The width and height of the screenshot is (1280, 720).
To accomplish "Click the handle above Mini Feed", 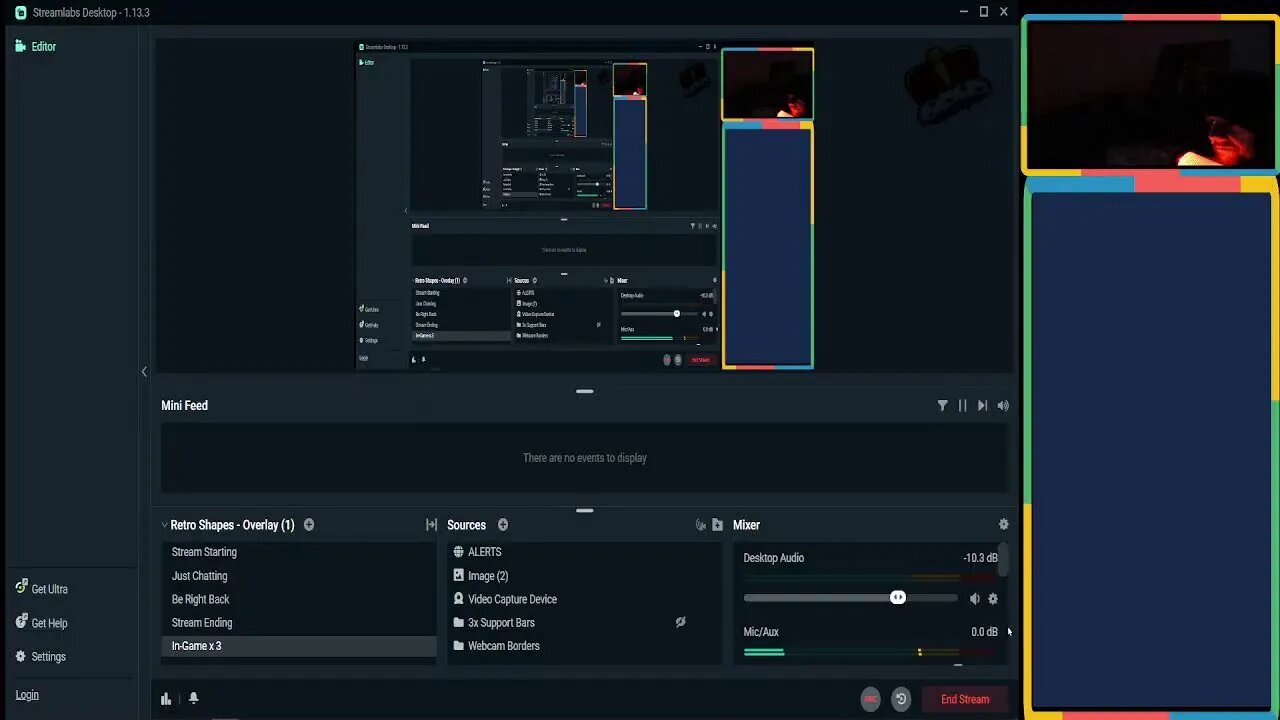I will tap(585, 391).
